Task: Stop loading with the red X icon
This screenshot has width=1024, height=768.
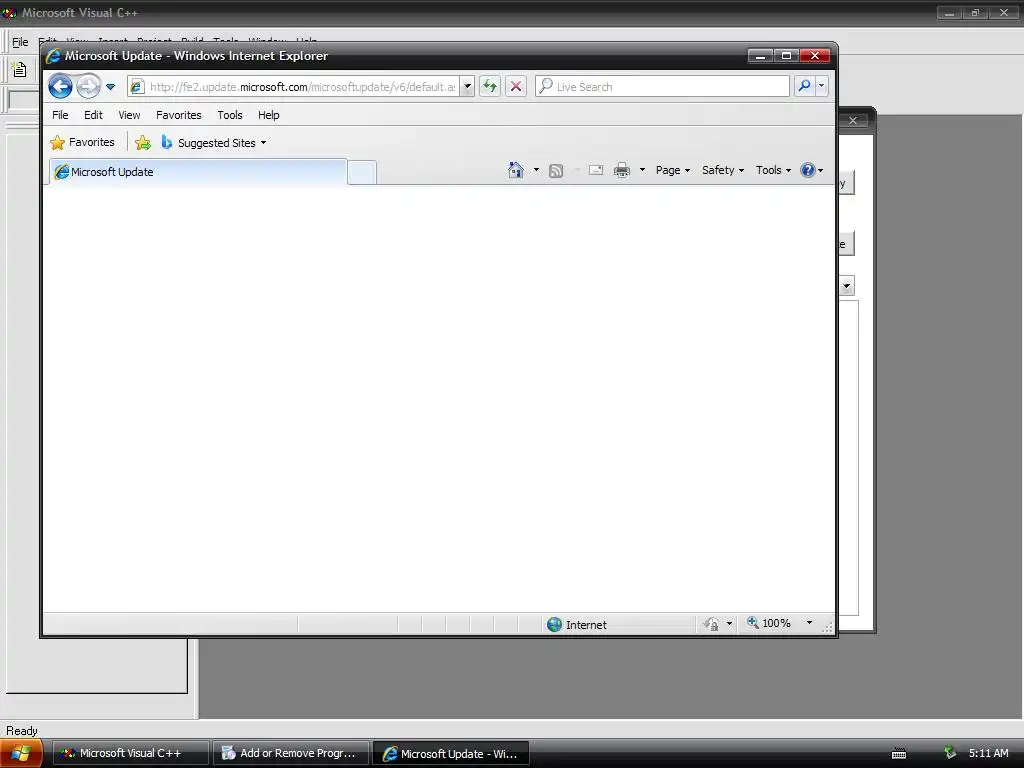Action: click(x=516, y=86)
